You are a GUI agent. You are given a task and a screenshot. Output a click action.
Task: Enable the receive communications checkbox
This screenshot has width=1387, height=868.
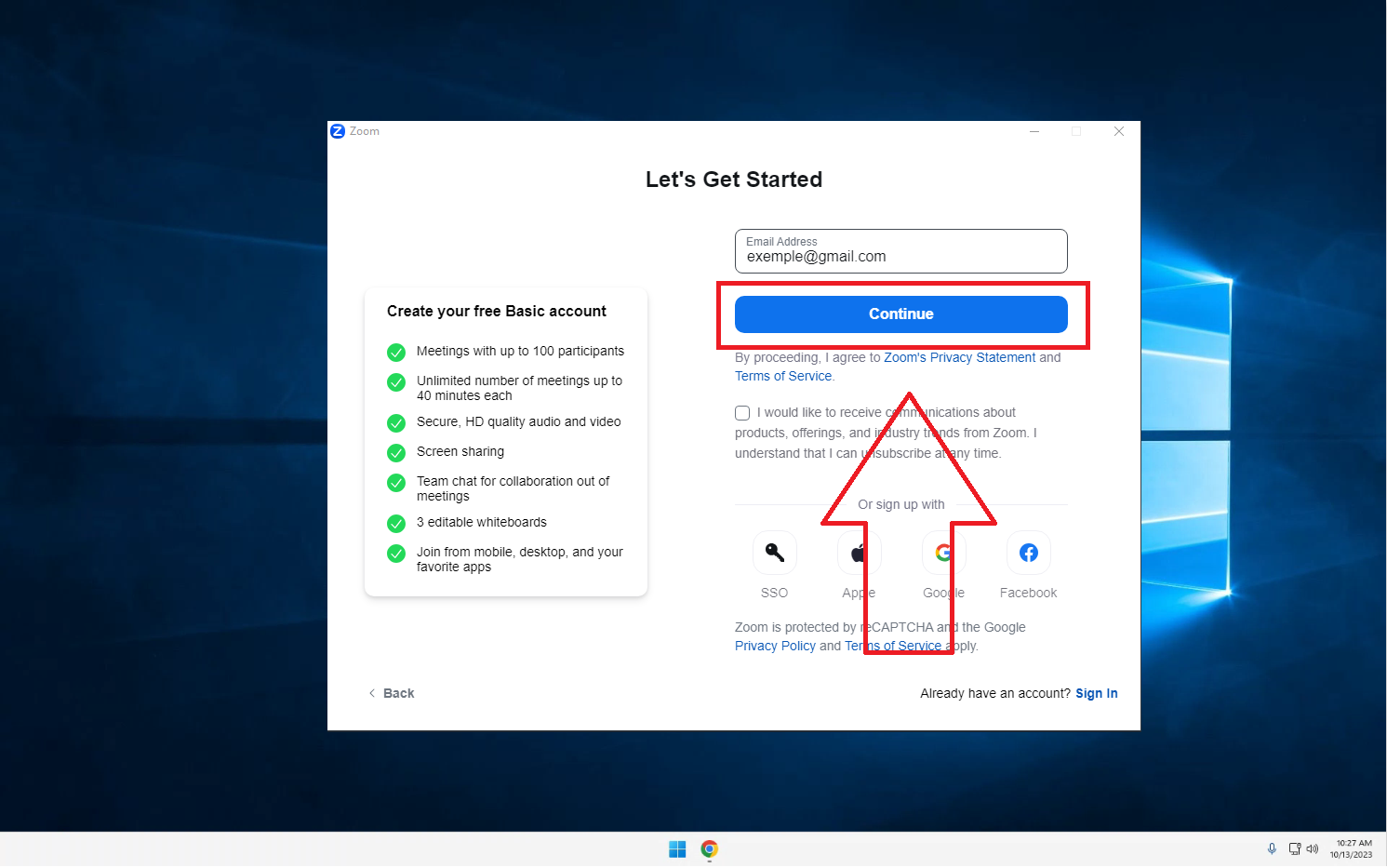click(x=742, y=413)
